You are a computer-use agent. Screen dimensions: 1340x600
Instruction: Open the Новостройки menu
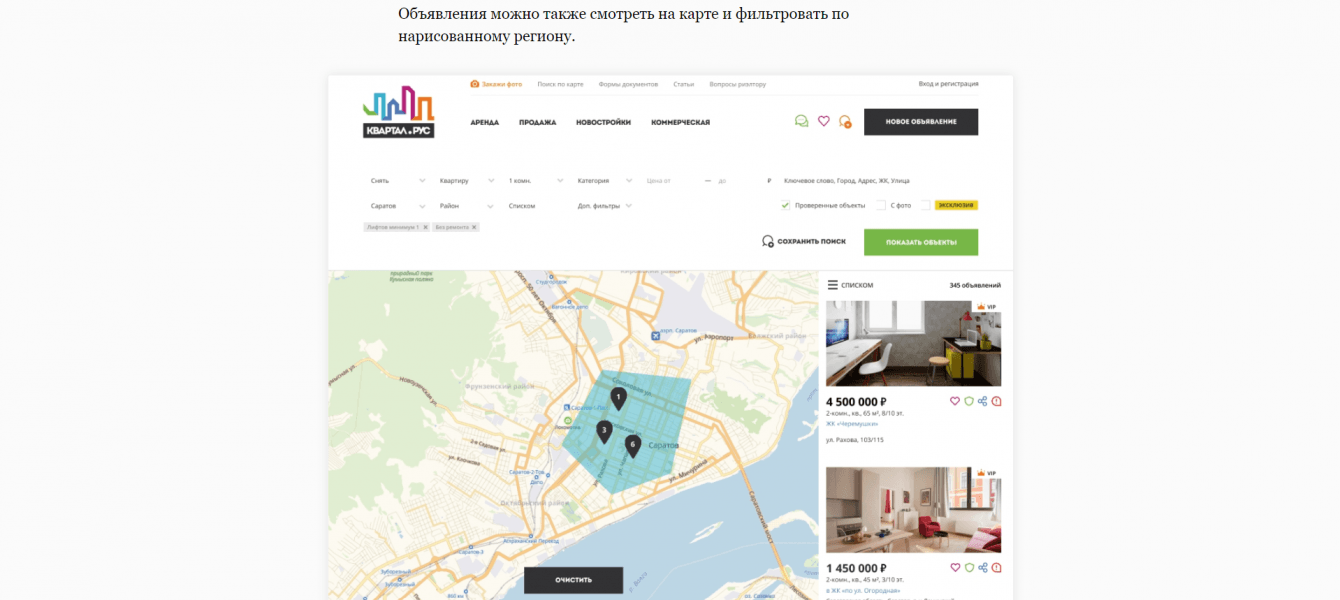pyautogui.click(x=603, y=122)
